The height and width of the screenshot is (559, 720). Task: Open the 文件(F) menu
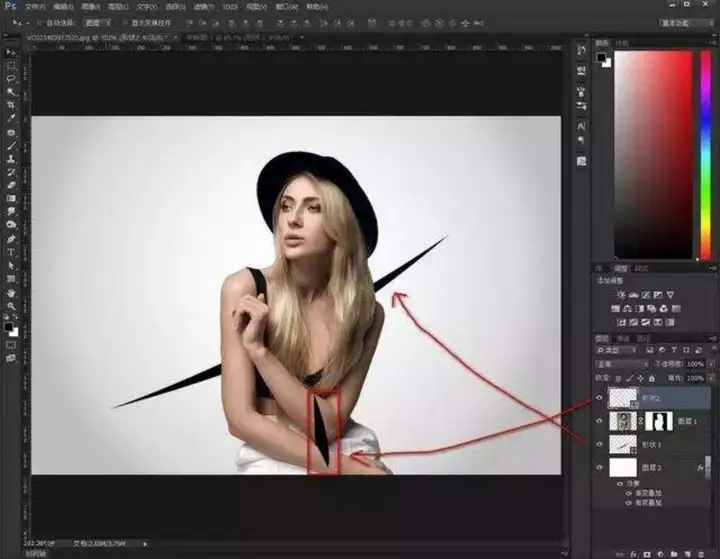35,7
